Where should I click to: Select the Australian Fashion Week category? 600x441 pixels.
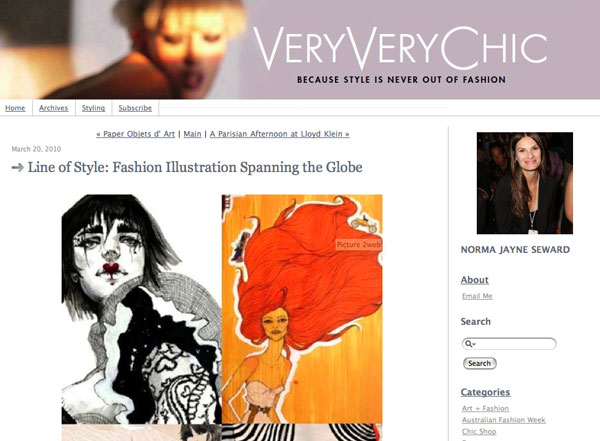tap(504, 420)
